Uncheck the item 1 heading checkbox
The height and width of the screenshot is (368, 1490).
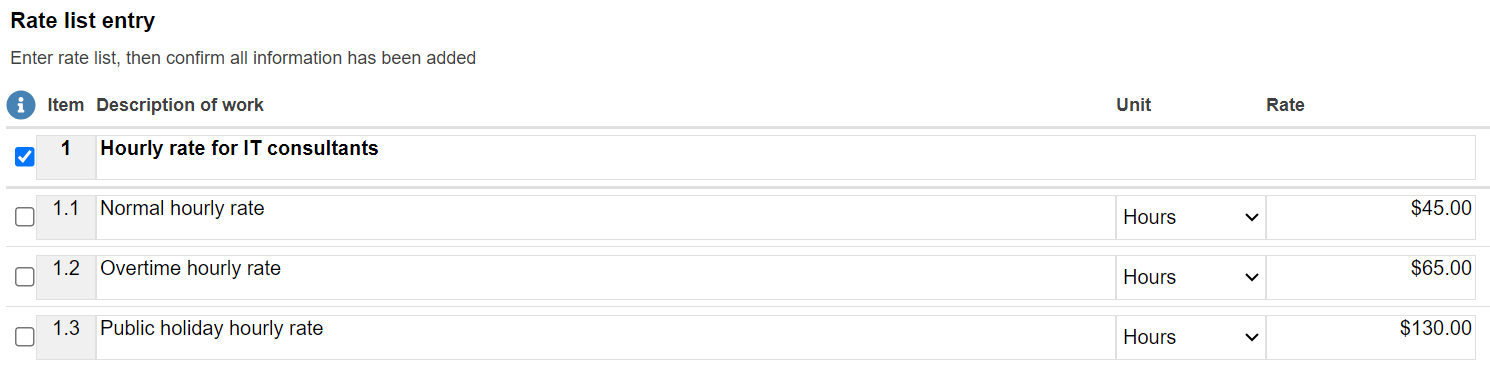(25, 157)
